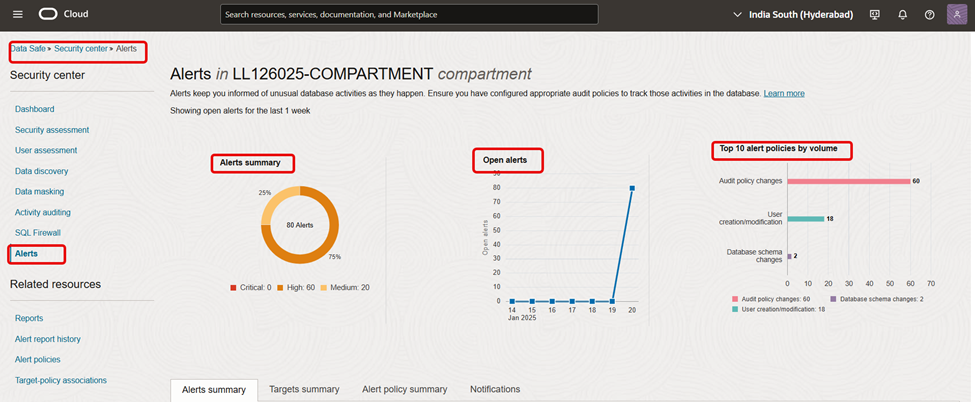The height and width of the screenshot is (402, 975).
Task: Expand the India South (Hyderabad) region selector
Action: [x=793, y=14]
